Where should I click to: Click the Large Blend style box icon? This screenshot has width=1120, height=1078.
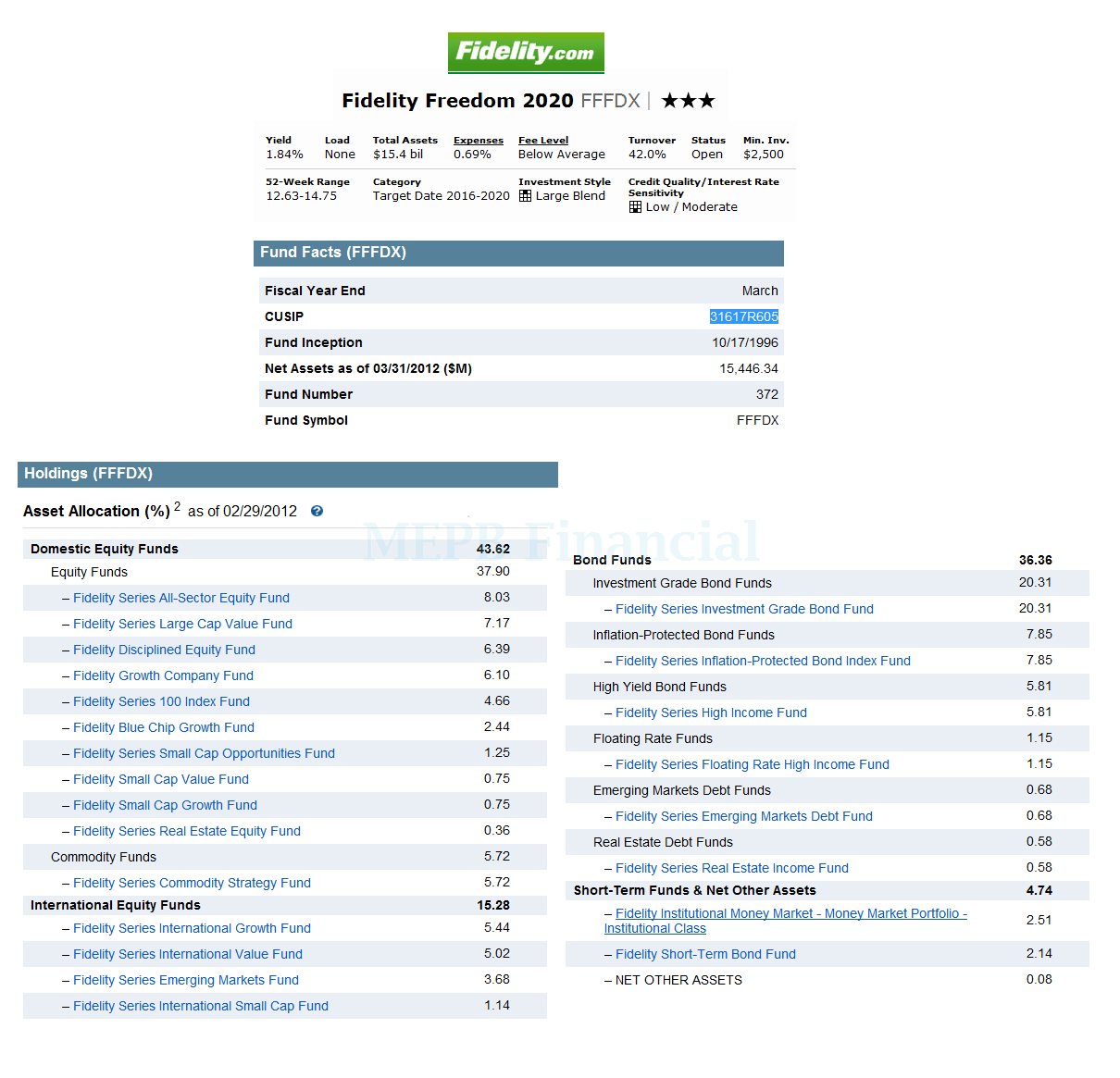525,196
